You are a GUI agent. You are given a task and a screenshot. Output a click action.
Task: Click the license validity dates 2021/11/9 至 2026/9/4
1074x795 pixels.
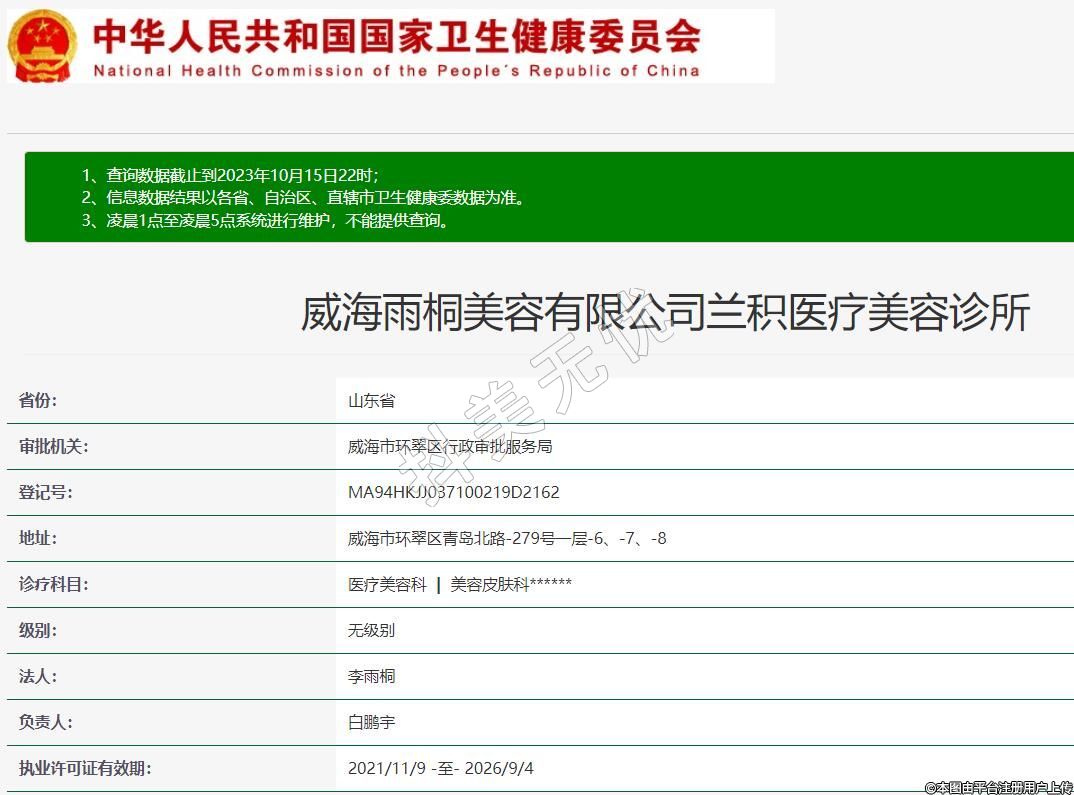pyautogui.click(x=441, y=769)
